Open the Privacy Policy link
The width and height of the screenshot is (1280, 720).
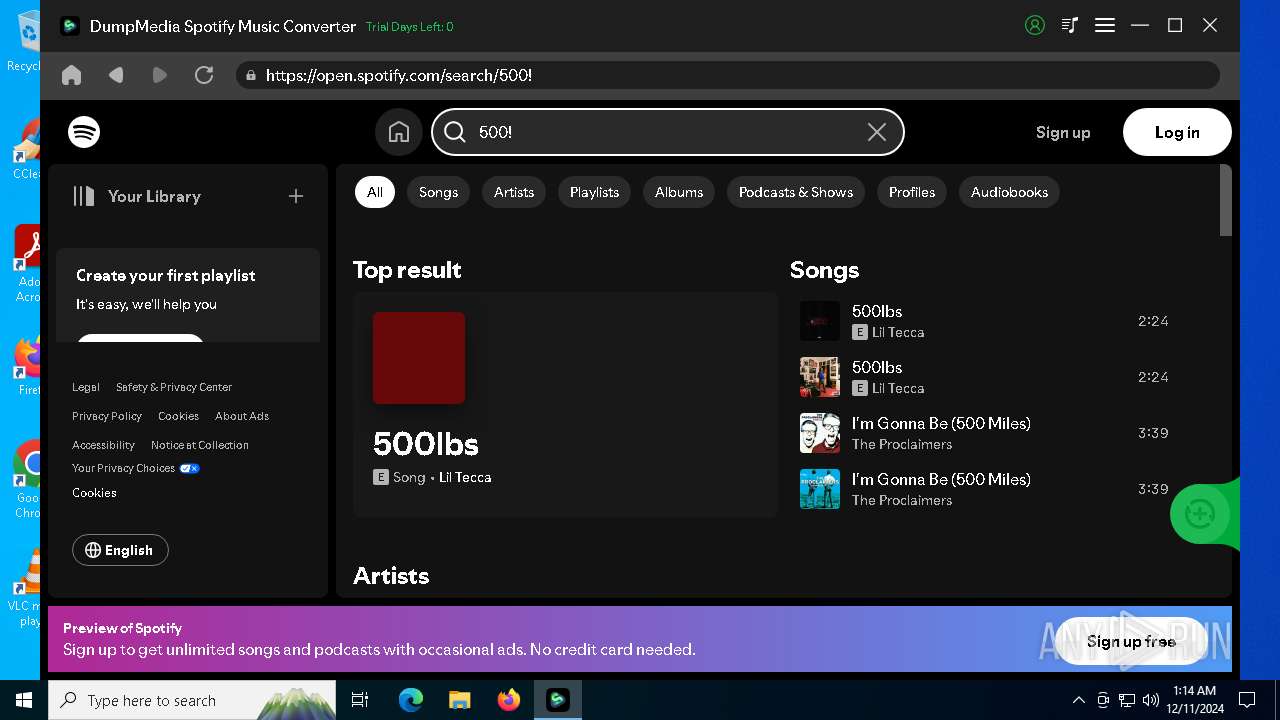(x=107, y=416)
